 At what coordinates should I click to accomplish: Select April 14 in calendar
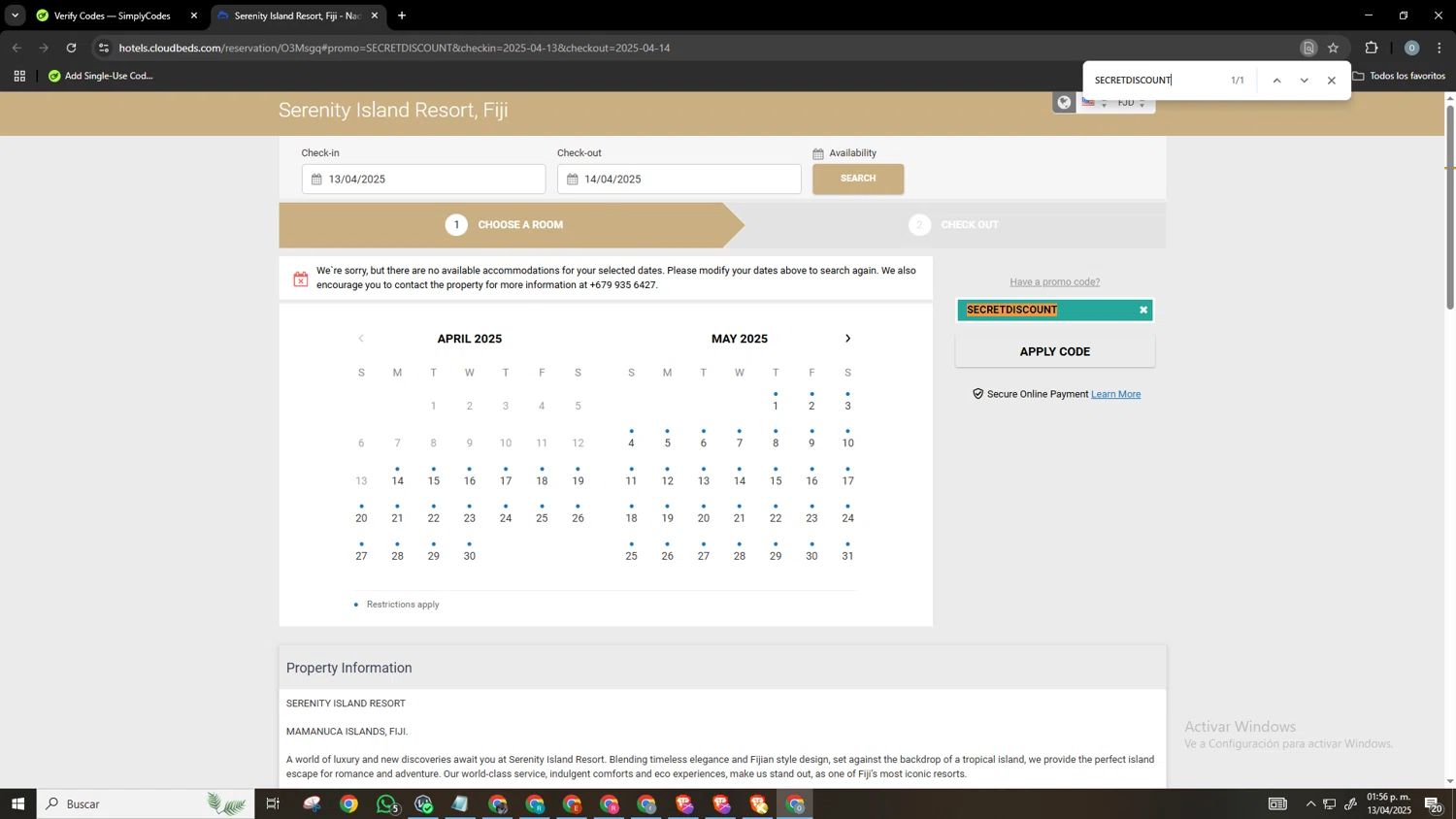397,480
